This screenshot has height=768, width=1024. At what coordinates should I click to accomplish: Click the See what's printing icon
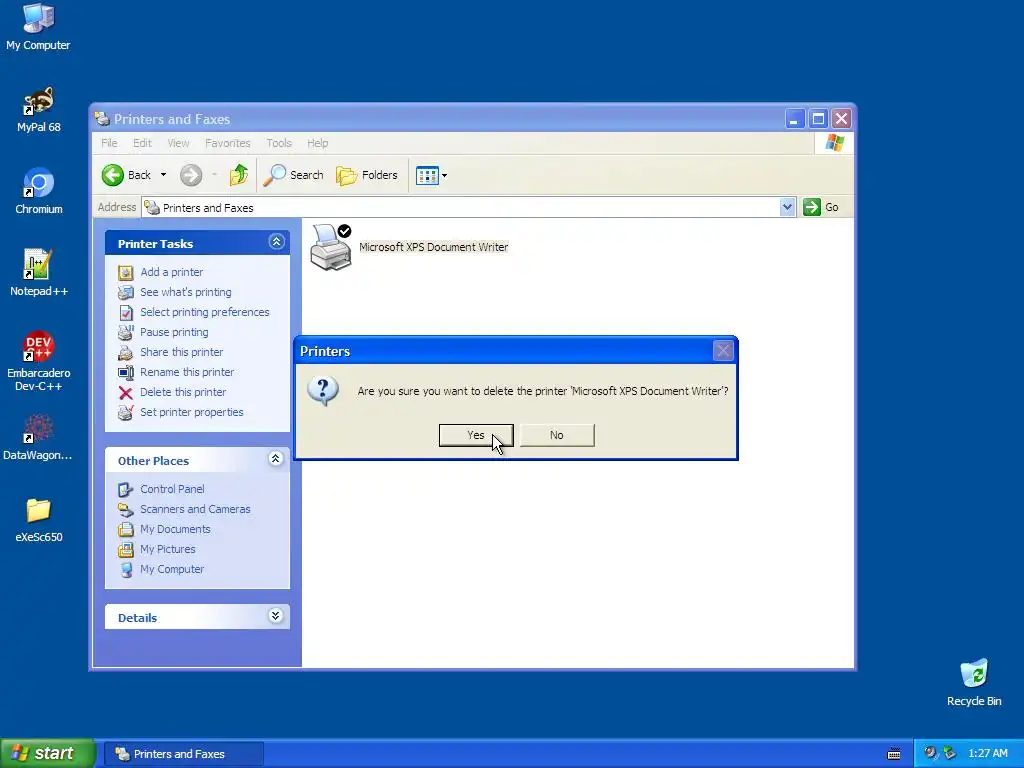click(125, 292)
